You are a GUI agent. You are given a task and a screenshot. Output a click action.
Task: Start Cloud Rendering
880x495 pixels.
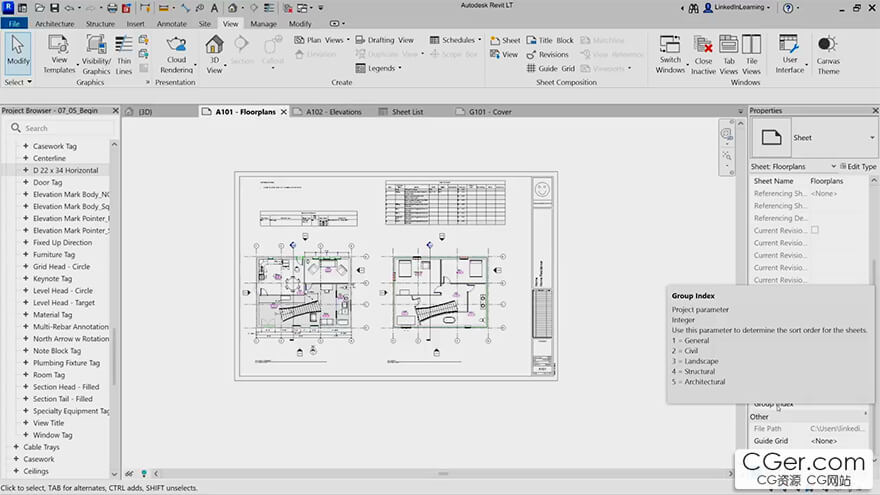point(176,54)
